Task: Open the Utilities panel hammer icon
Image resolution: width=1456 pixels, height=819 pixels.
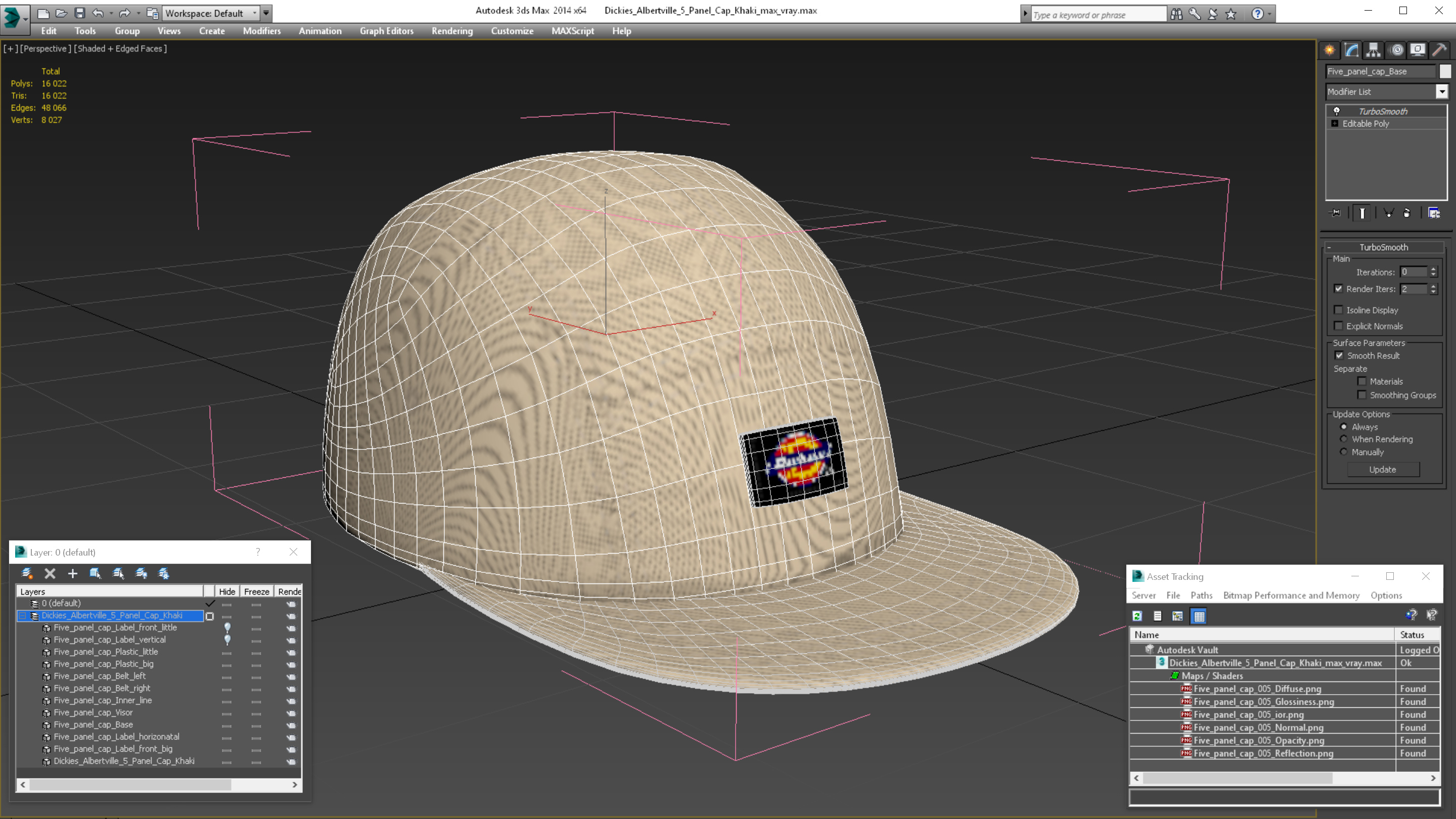Action: [x=1439, y=51]
